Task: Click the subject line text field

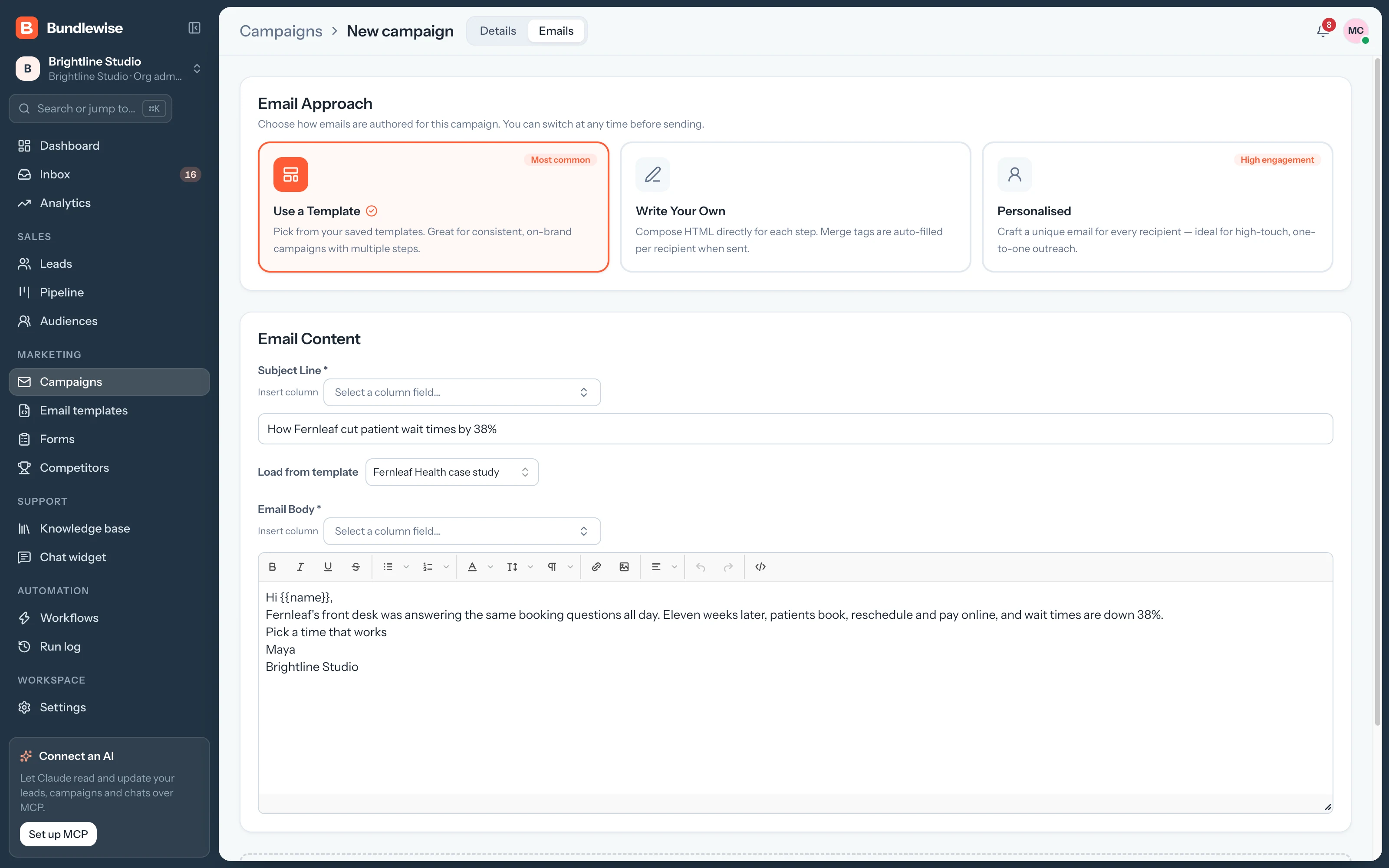Action: tap(795, 429)
